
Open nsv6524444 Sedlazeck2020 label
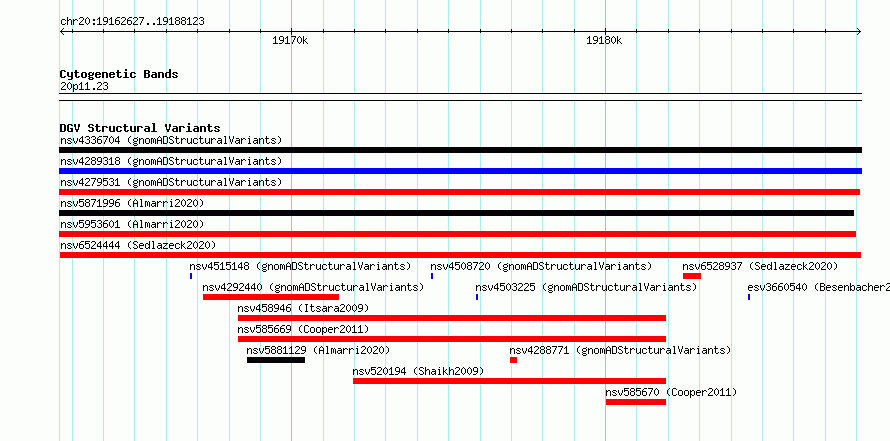tap(138, 245)
